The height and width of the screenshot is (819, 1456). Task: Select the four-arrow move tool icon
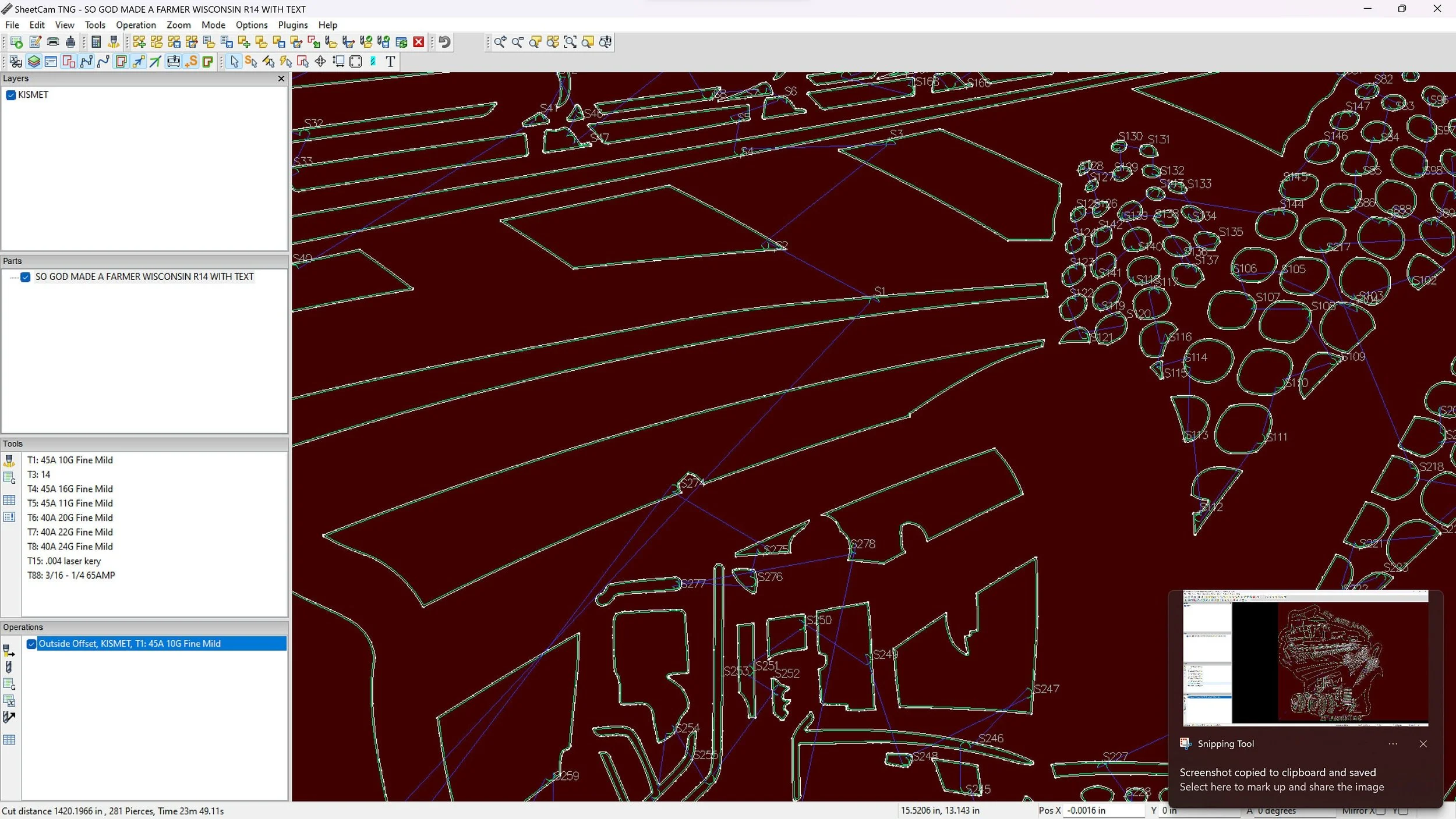click(x=320, y=62)
